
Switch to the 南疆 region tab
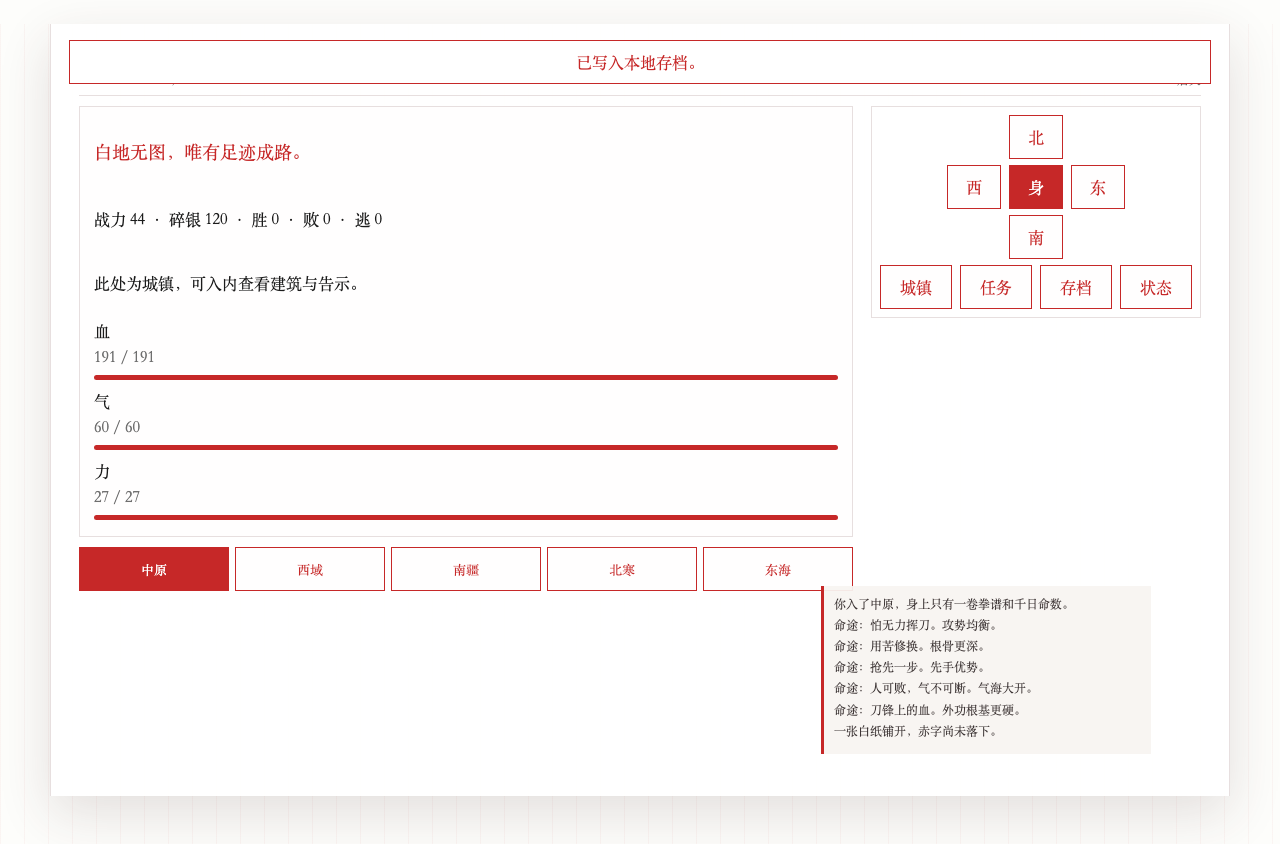point(465,569)
